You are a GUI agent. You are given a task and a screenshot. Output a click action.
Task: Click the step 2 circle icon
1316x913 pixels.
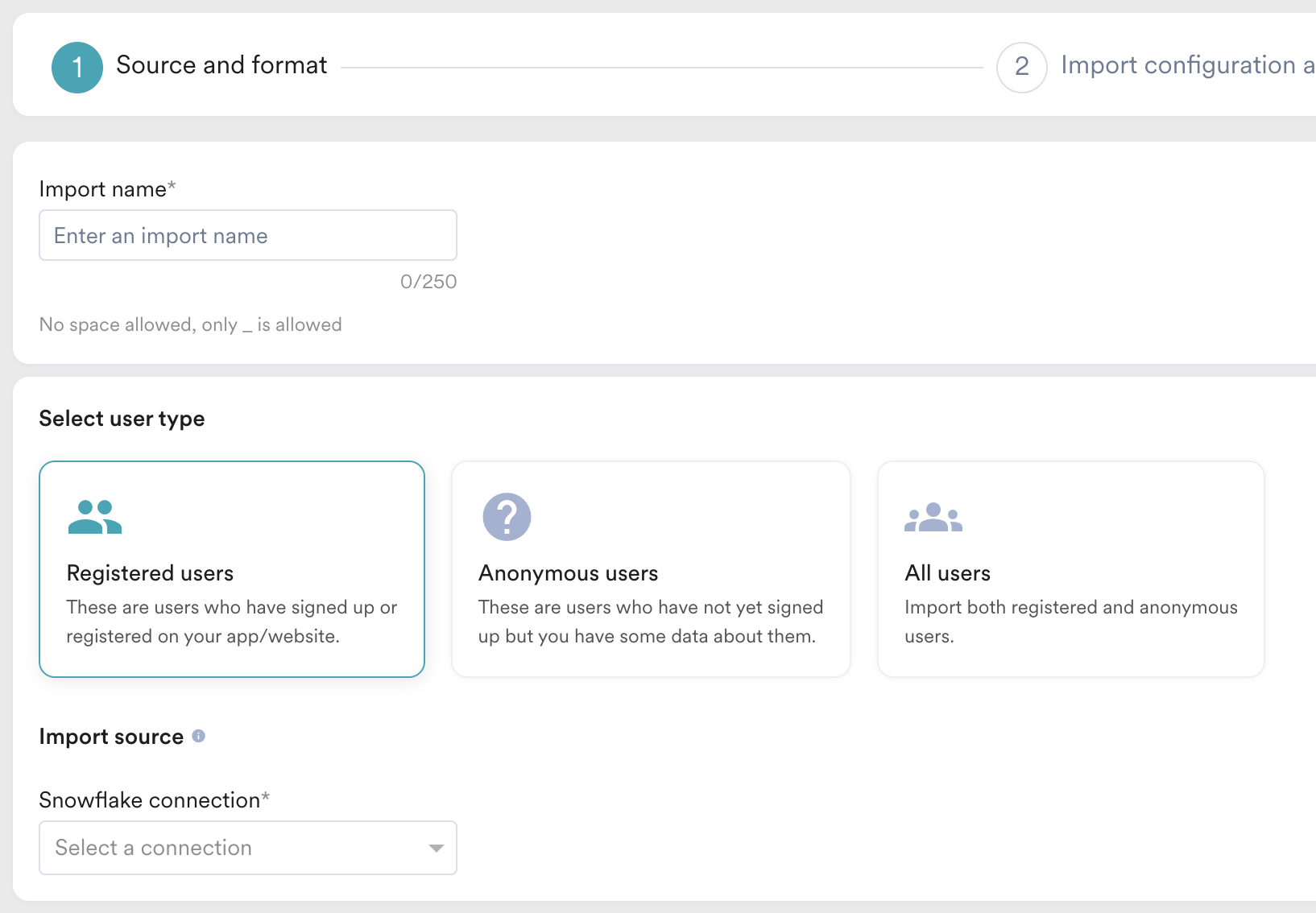[x=1021, y=68]
